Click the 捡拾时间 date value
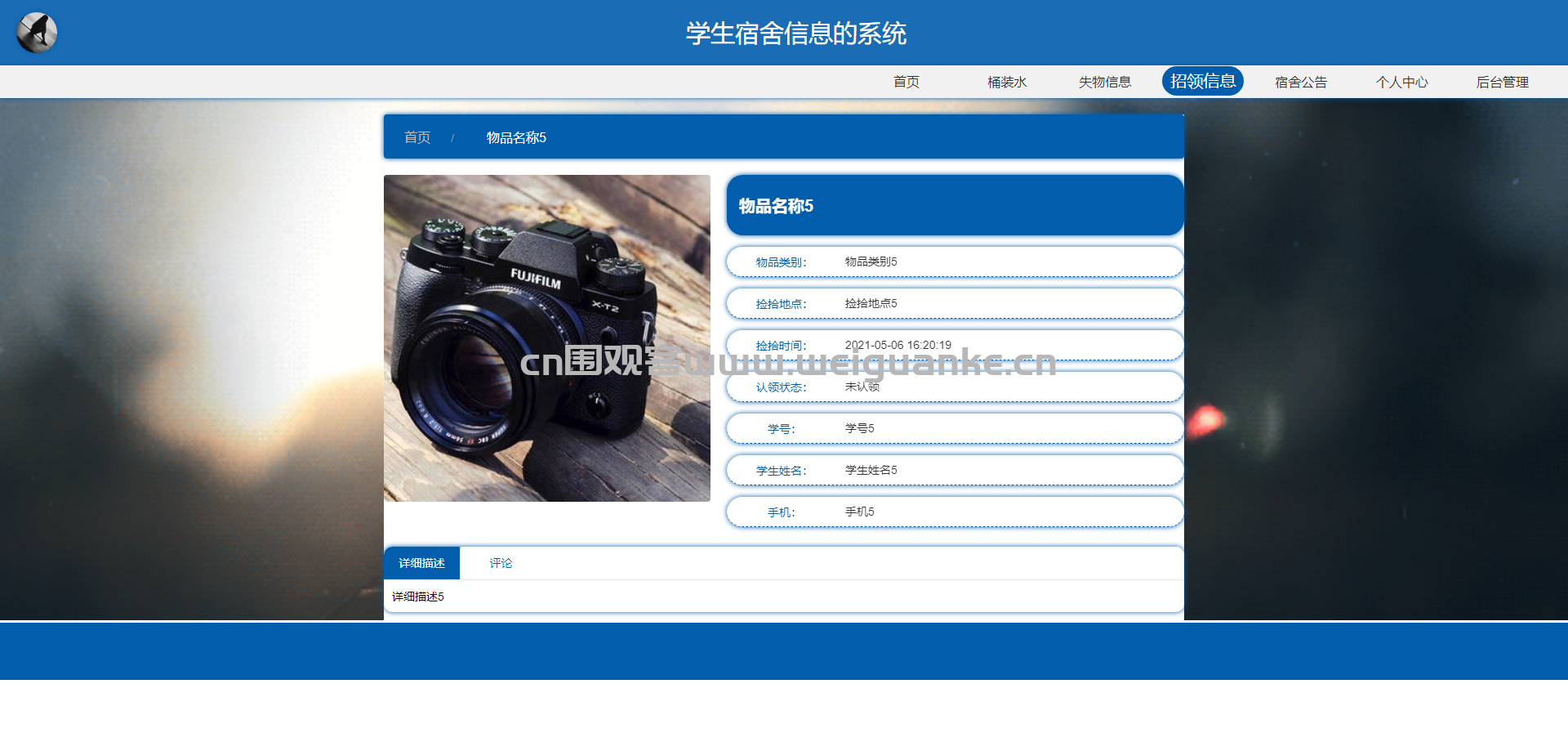Image resolution: width=1568 pixels, height=751 pixels. pyautogui.click(x=898, y=345)
